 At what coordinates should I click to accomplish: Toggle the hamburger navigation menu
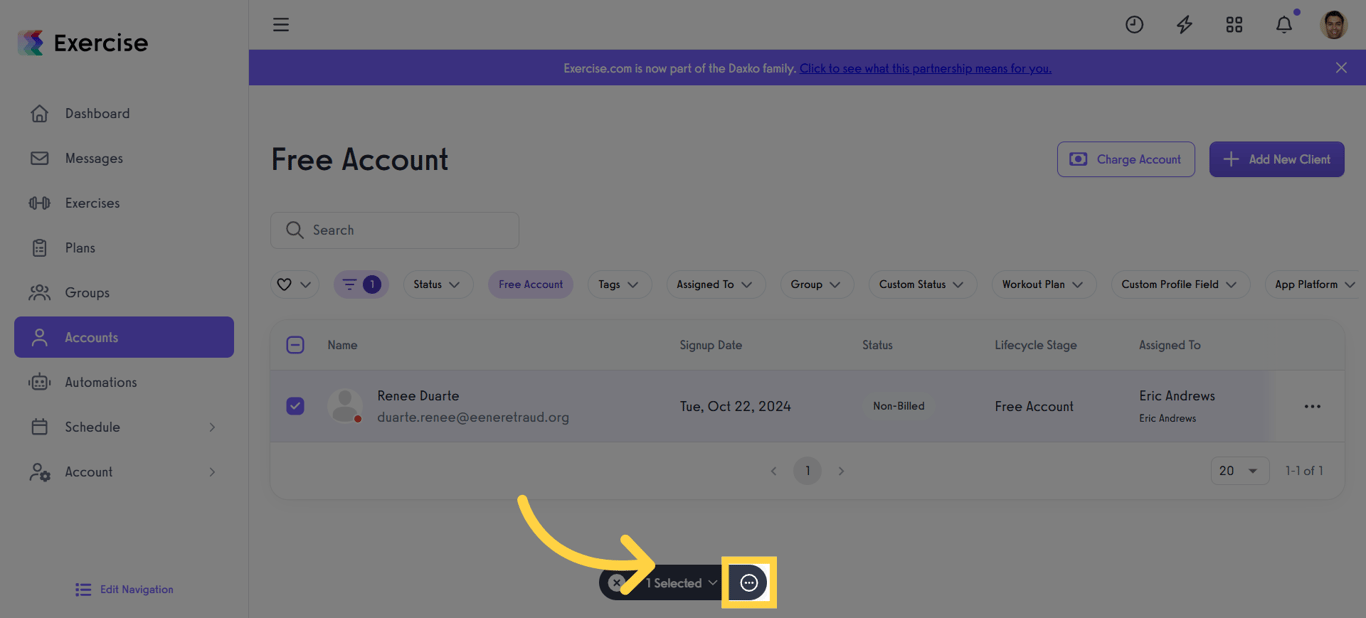pyautogui.click(x=280, y=24)
